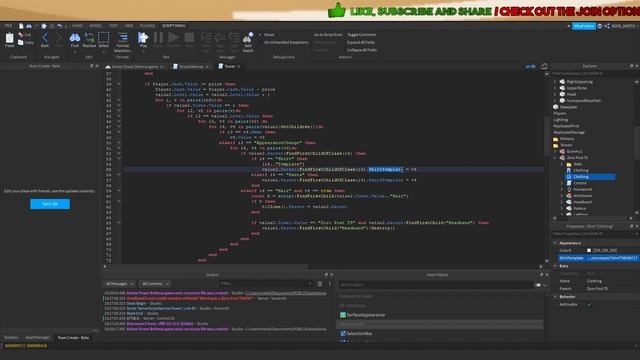Click the Cut icon
Screen dimensions: 640x360
pyautogui.click(x=21, y=35)
